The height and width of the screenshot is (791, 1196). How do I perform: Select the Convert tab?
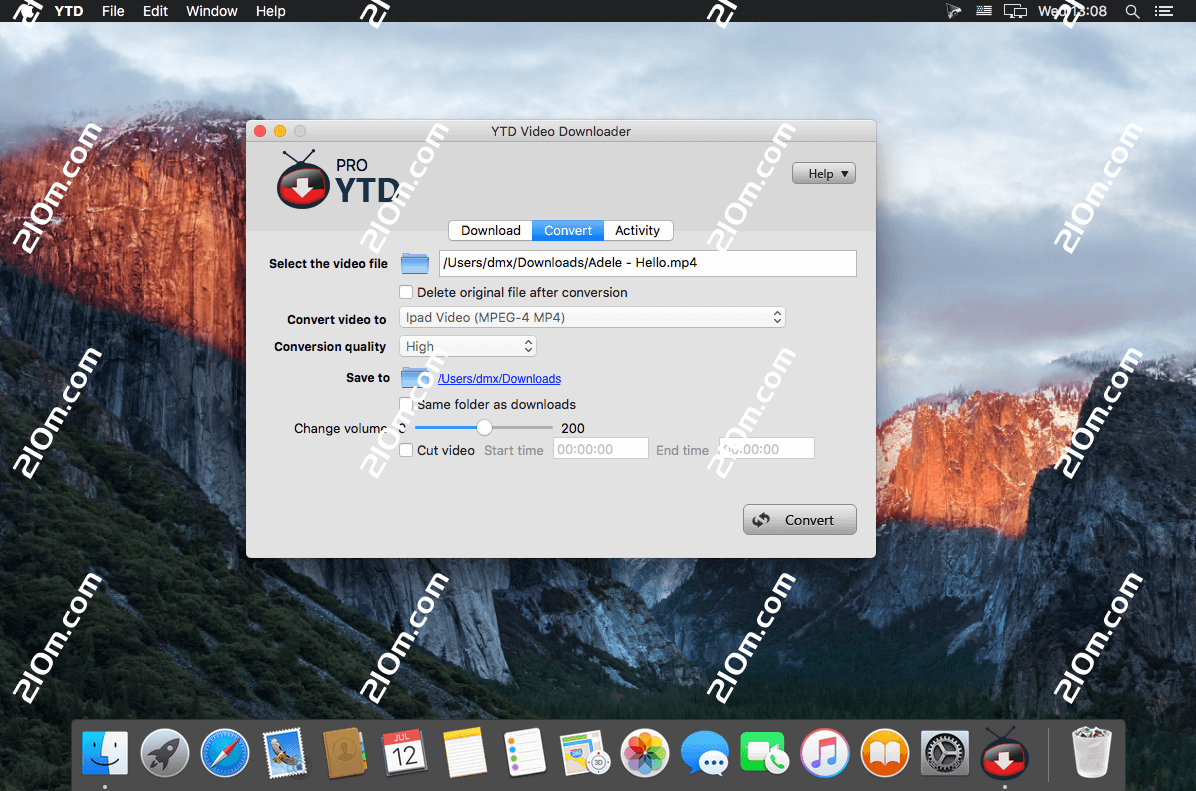pos(567,230)
